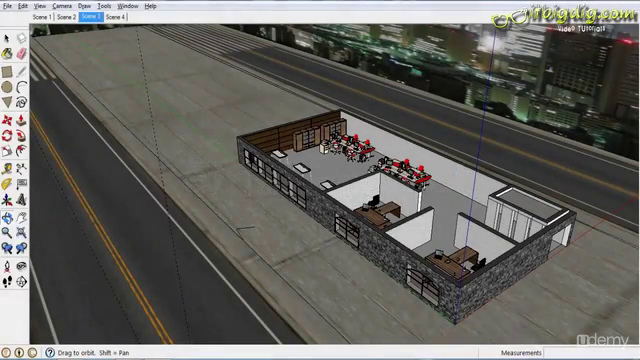The image size is (640, 360).
Task: Activate the 3D Text tool
Action: [21, 200]
